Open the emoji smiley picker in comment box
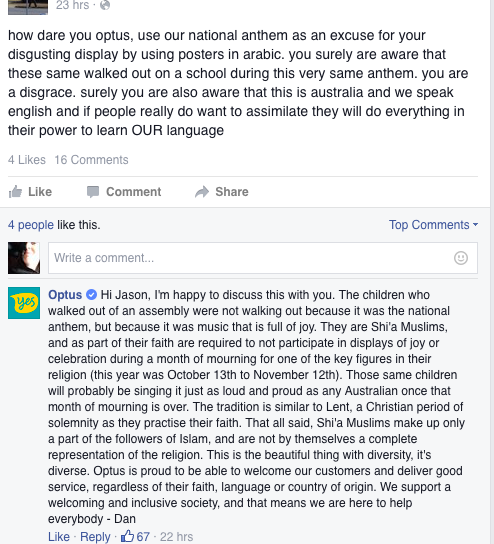494x544 pixels. [x=461, y=258]
